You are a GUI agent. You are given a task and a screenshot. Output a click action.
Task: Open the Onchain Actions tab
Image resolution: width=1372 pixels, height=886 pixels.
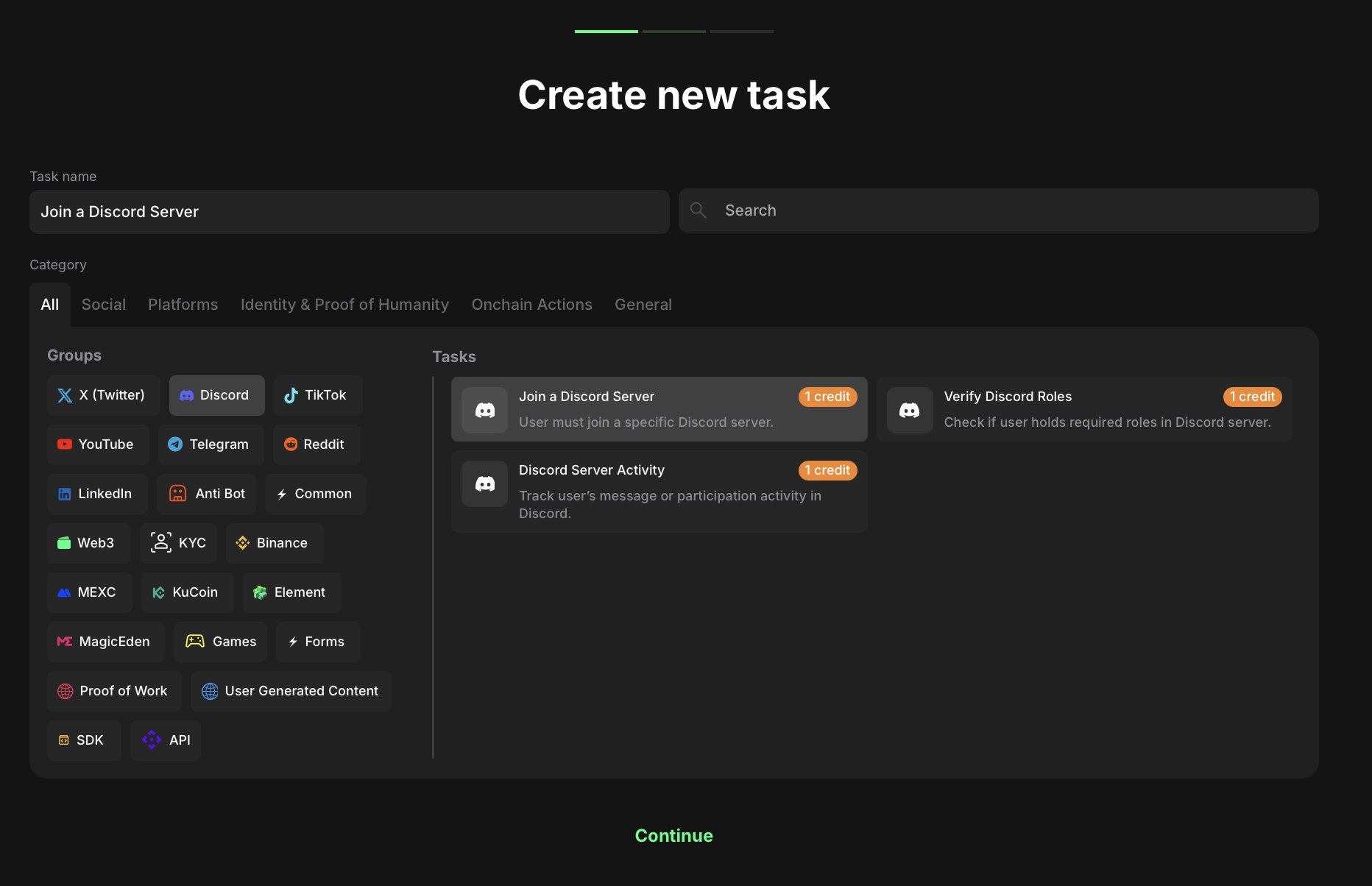pos(531,305)
